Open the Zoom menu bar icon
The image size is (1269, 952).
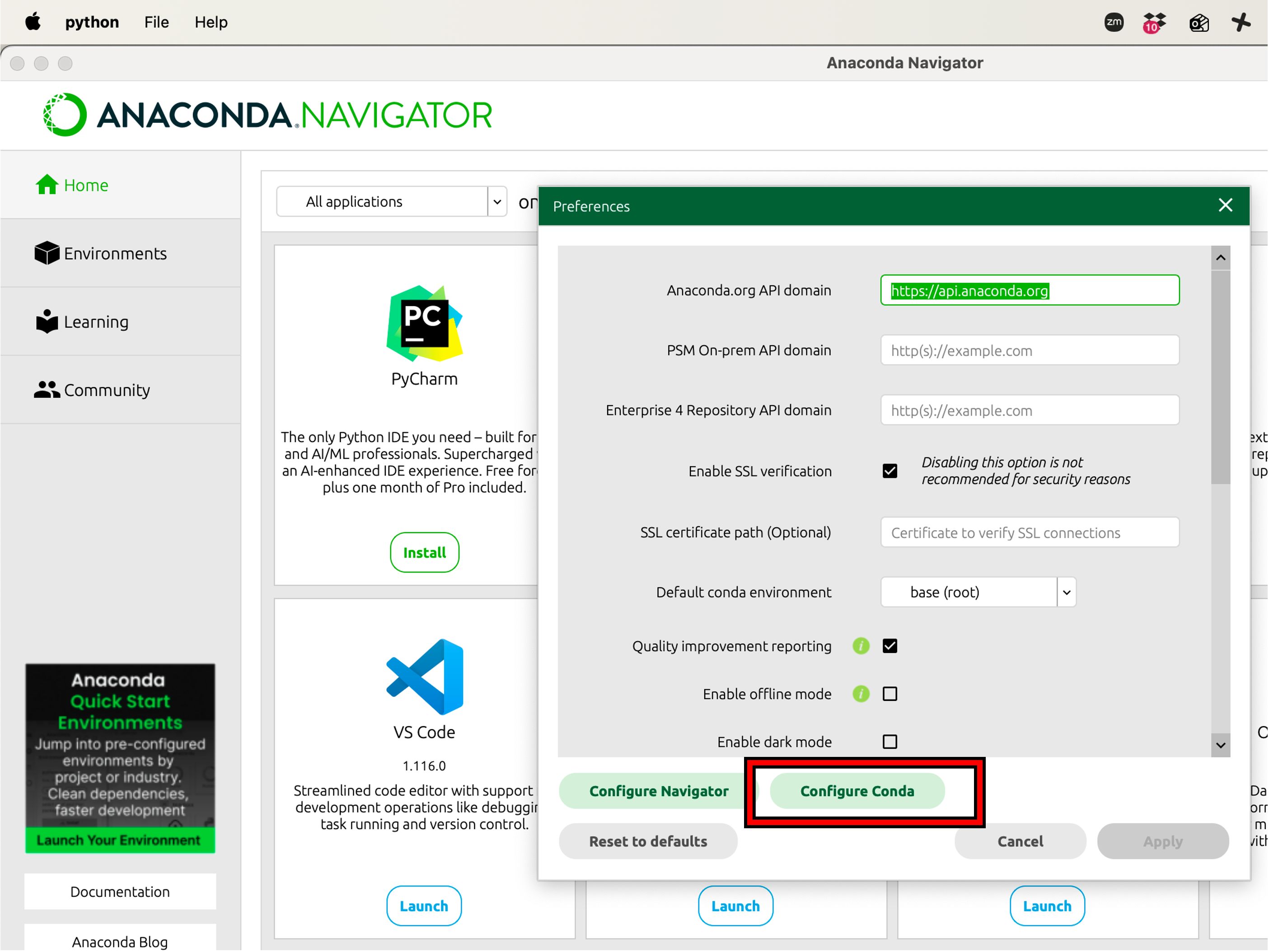pos(1114,23)
